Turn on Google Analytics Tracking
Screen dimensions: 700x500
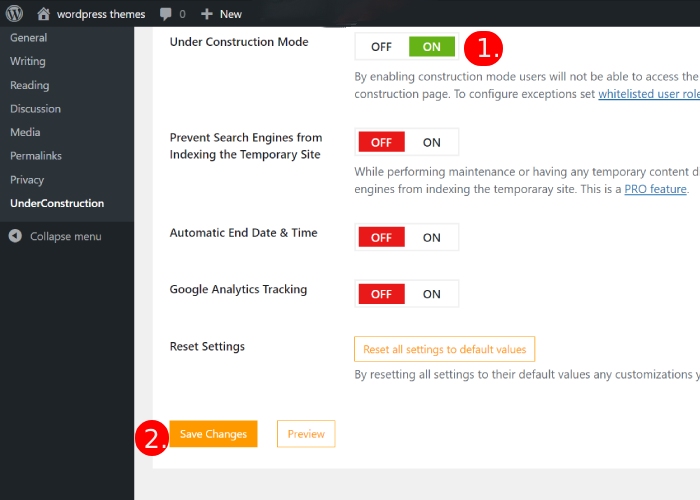point(431,294)
